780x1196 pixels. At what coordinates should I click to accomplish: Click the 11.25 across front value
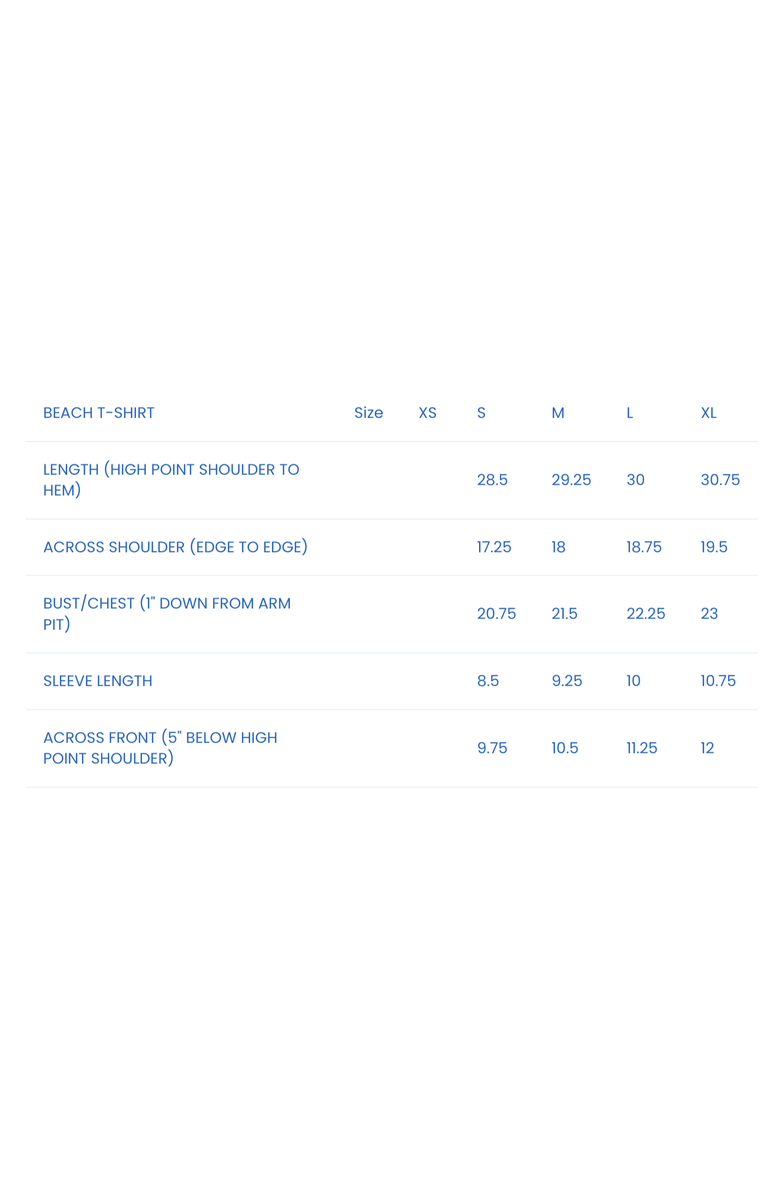point(642,748)
